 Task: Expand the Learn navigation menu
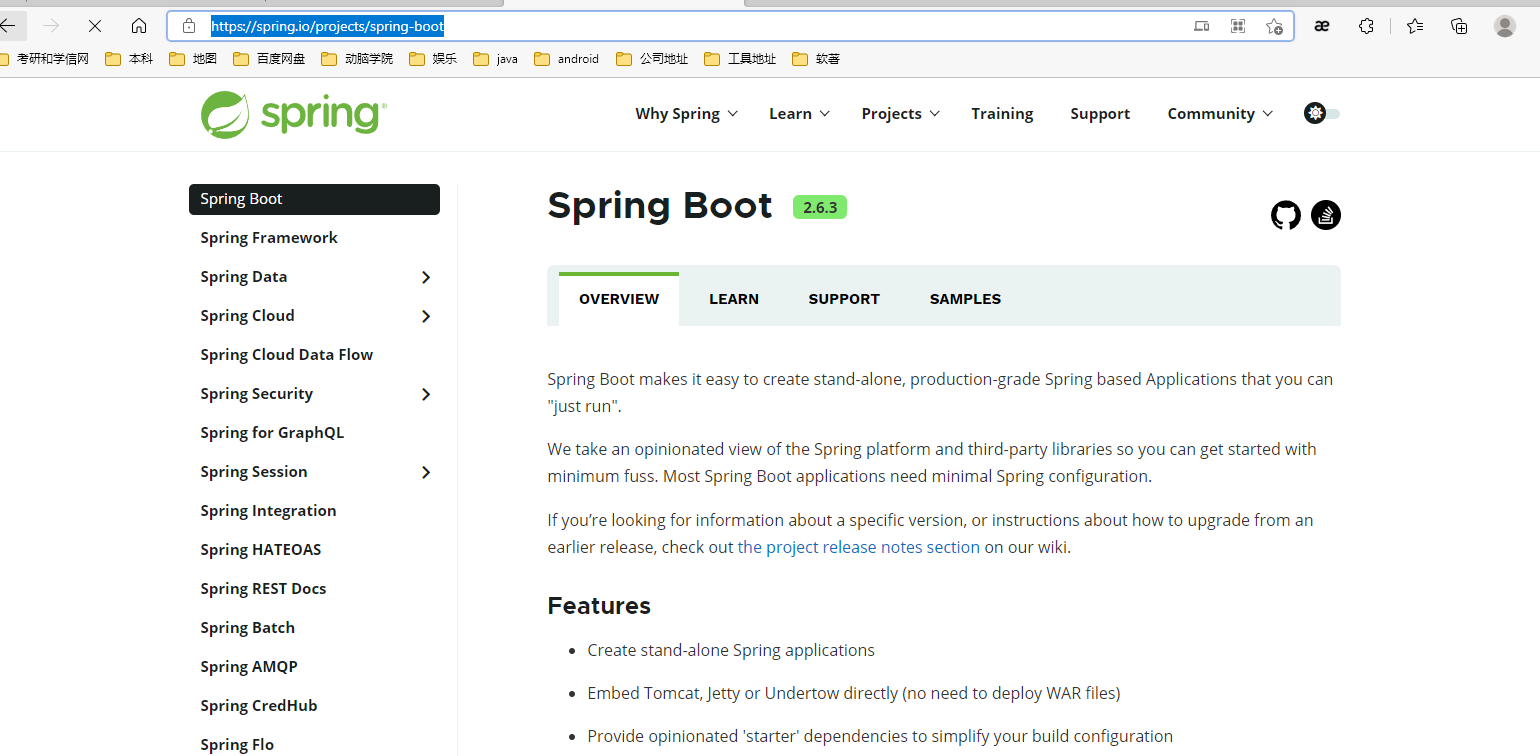(x=800, y=114)
